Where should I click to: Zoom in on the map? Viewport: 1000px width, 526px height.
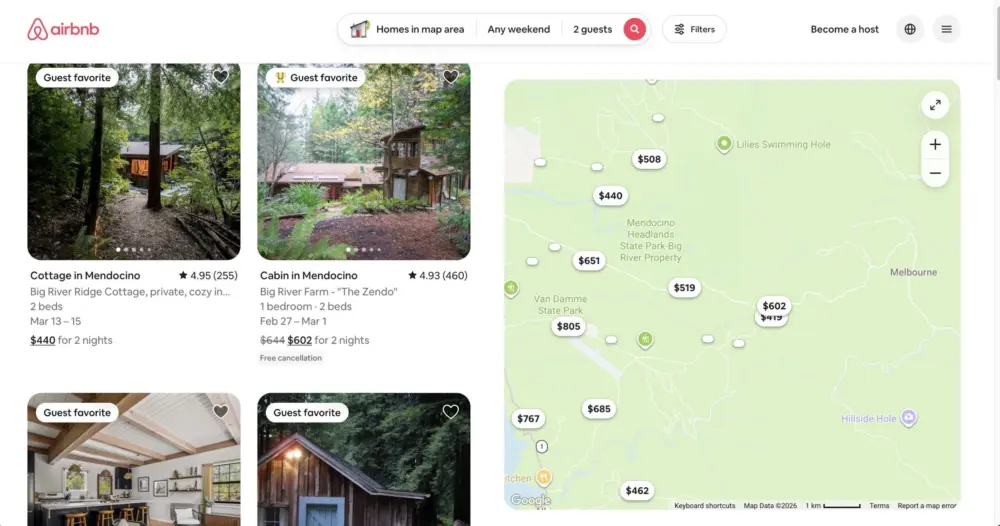pyautogui.click(x=934, y=145)
